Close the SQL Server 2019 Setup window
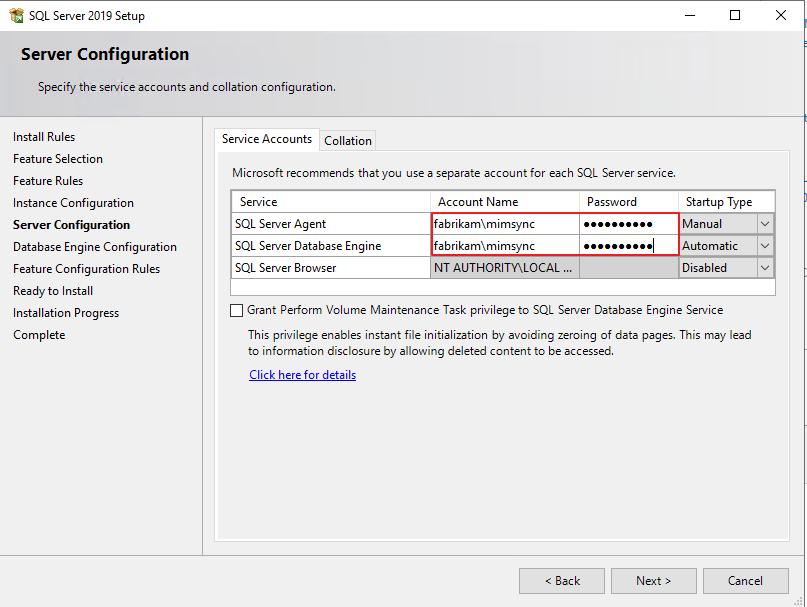The height and width of the screenshot is (607, 807). pos(781,15)
